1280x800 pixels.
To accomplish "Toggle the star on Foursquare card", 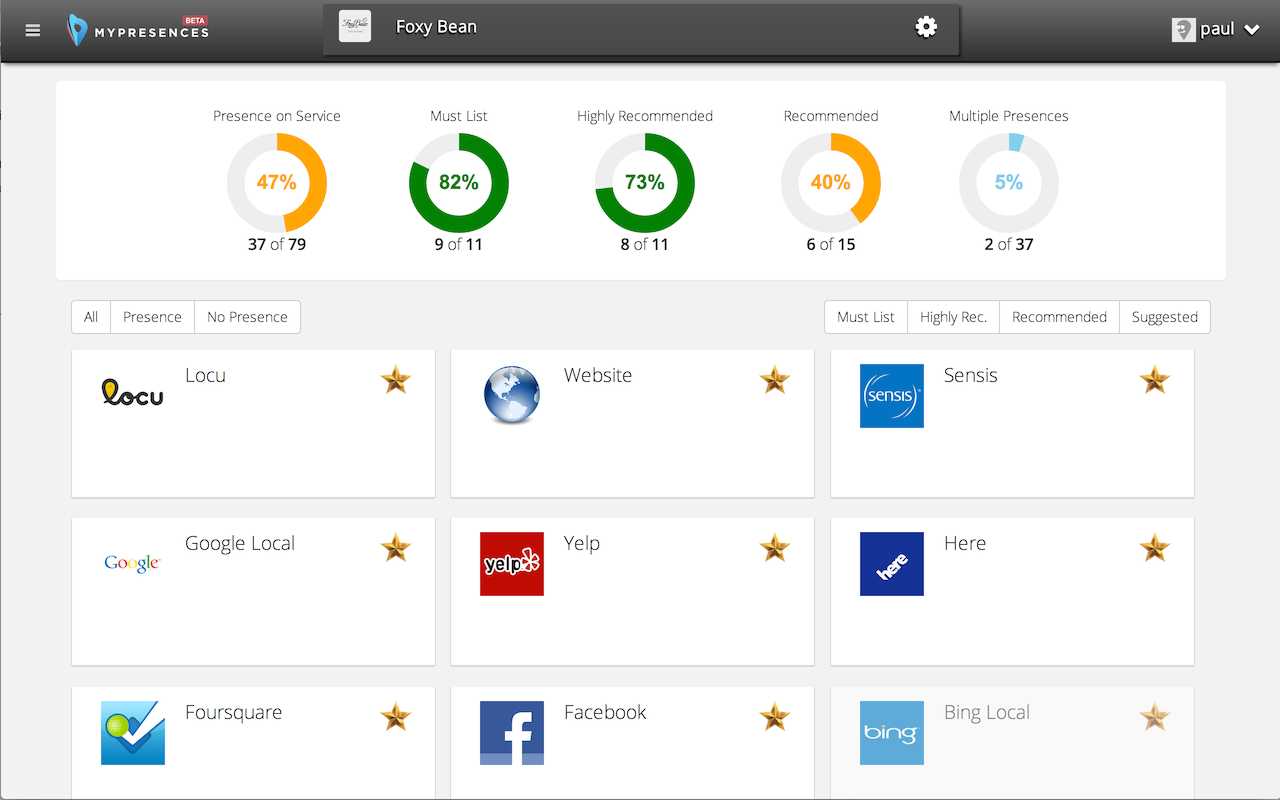I will tap(396, 717).
